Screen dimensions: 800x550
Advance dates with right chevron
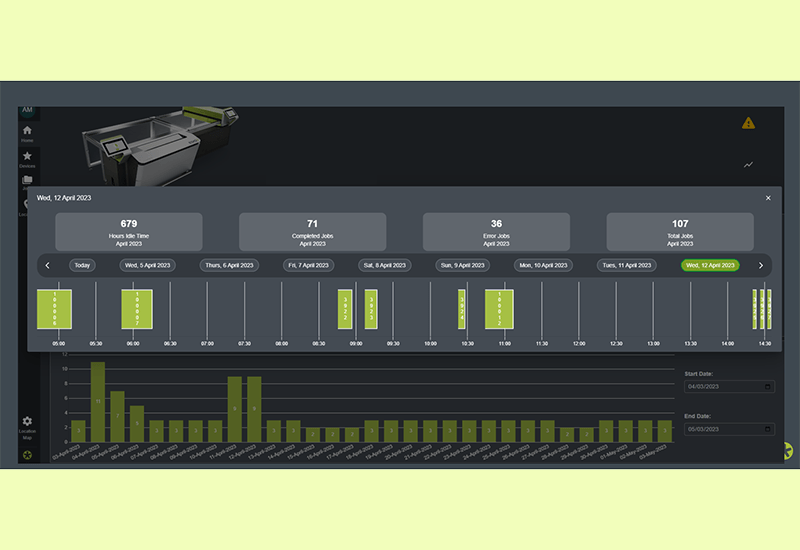pos(760,265)
